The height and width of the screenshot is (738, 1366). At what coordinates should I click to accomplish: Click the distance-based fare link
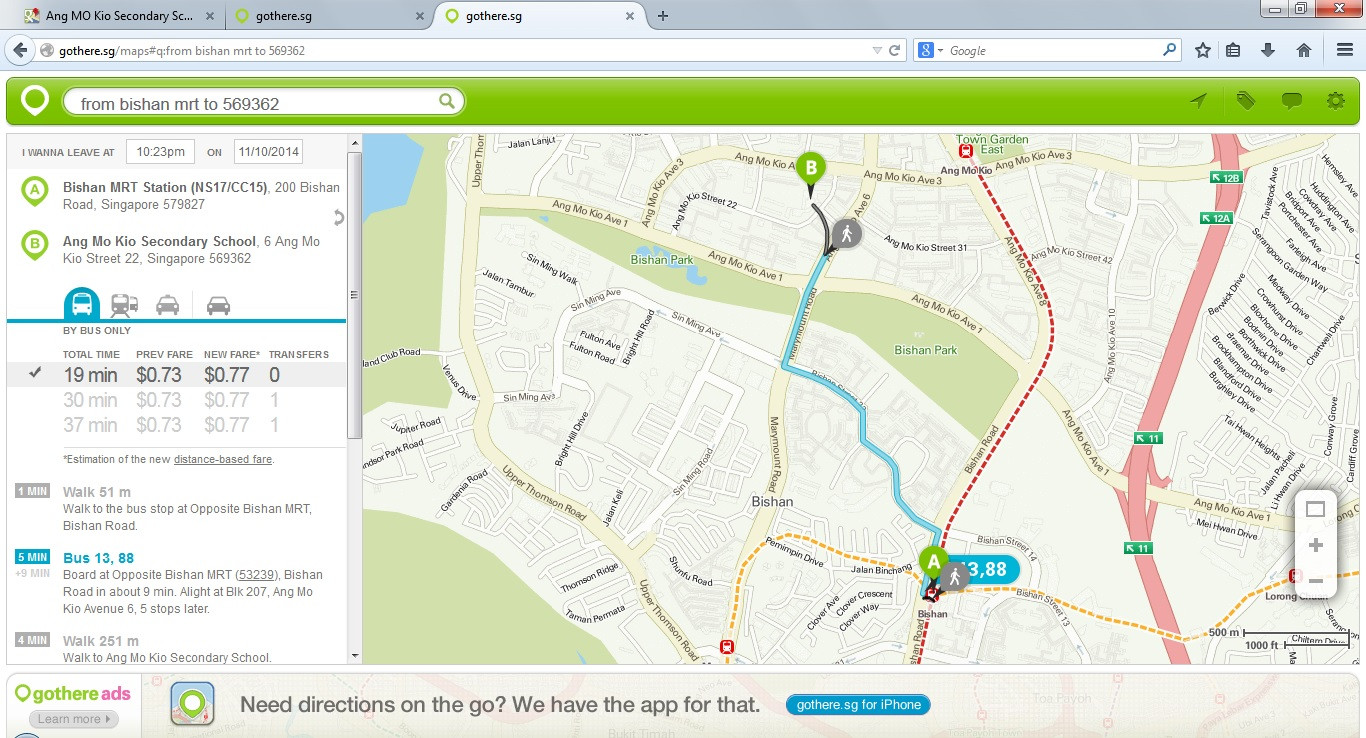[x=222, y=459]
